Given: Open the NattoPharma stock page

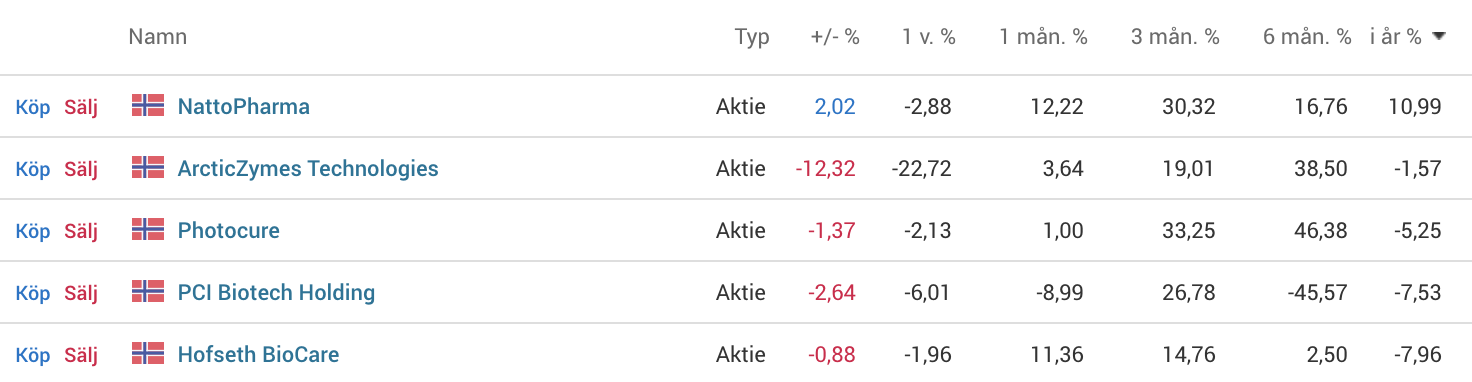Looking at the screenshot, I should (244, 106).
